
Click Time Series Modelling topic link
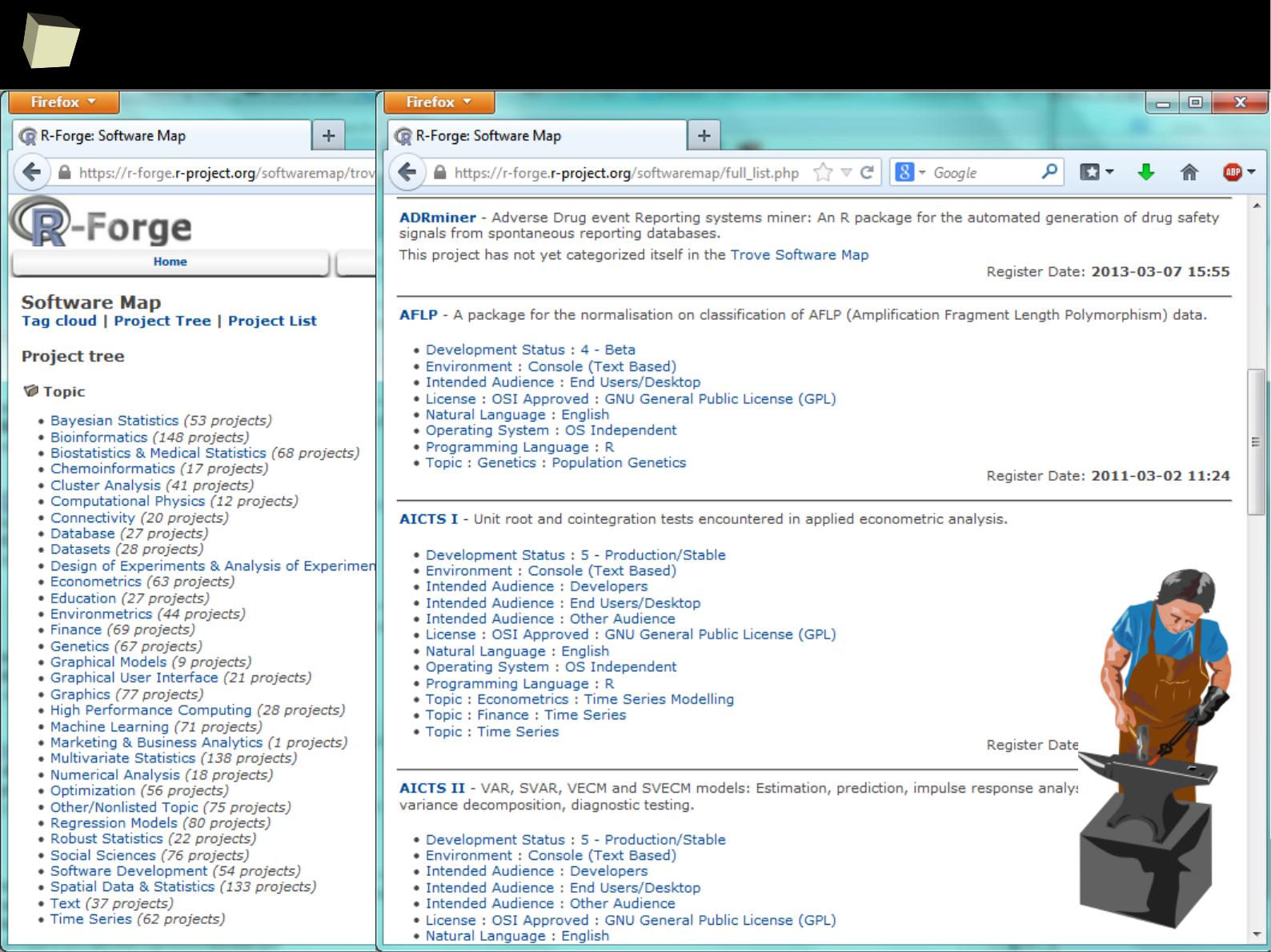click(659, 699)
